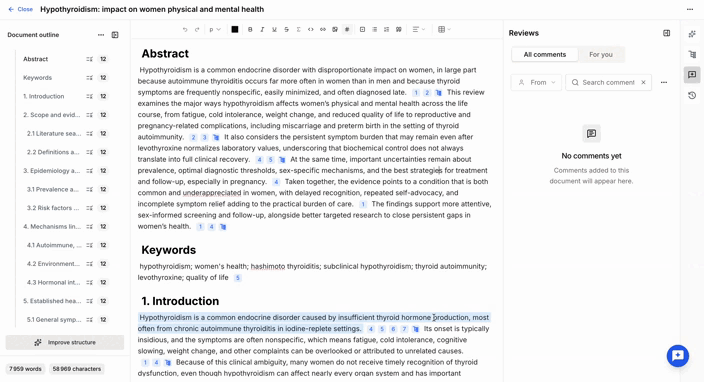Open the version history sidebar panel

692,96
